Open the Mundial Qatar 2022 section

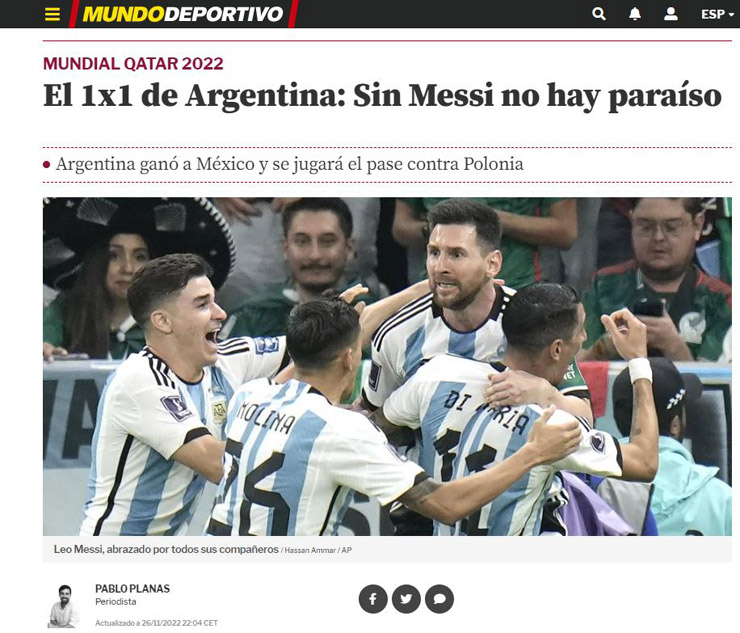(133, 63)
